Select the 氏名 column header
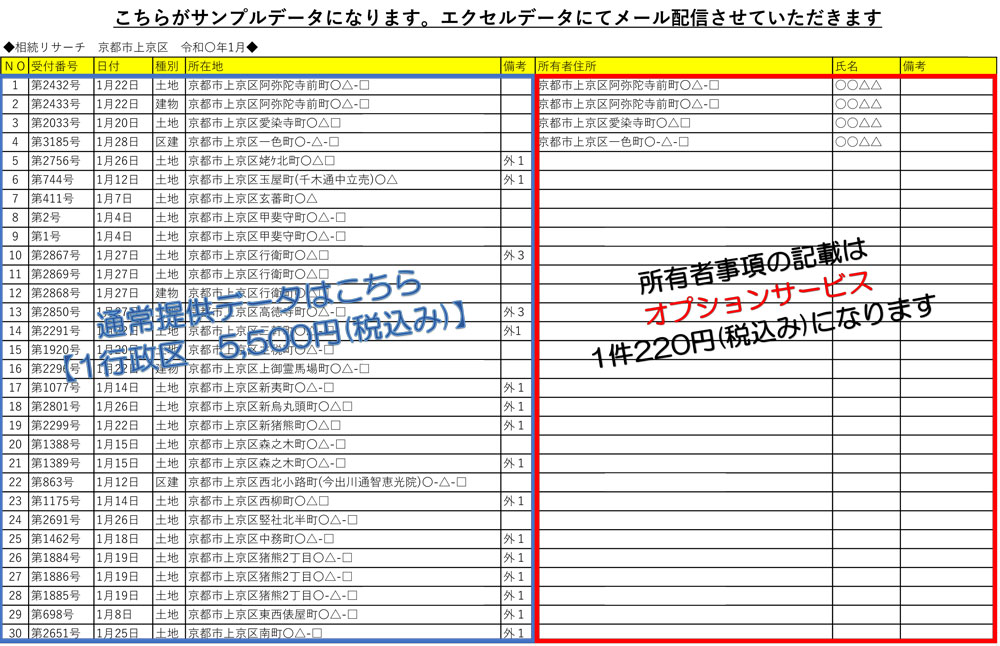 (865, 66)
